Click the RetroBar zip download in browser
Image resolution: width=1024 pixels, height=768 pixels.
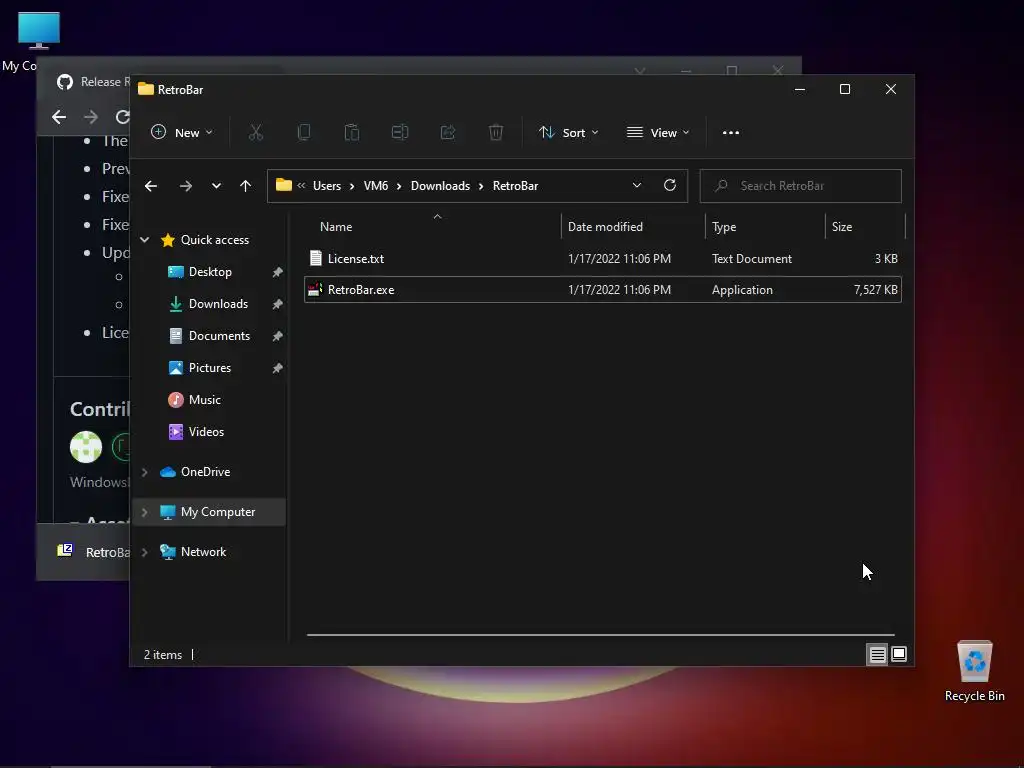point(92,552)
